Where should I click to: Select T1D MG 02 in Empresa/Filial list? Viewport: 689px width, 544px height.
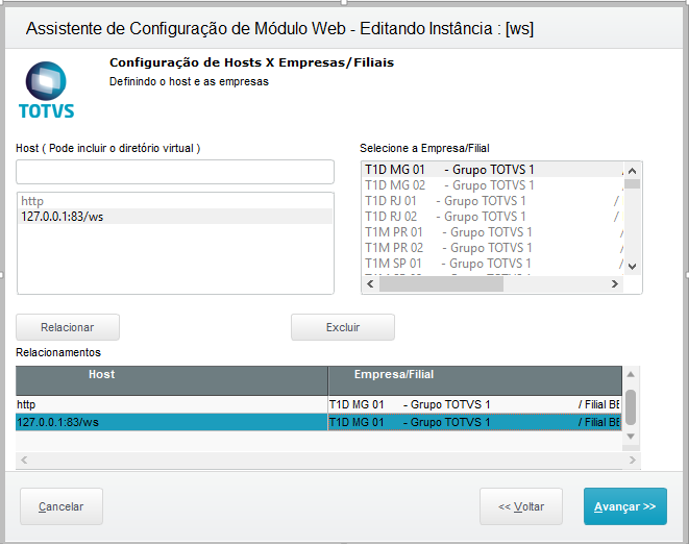point(493,185)
